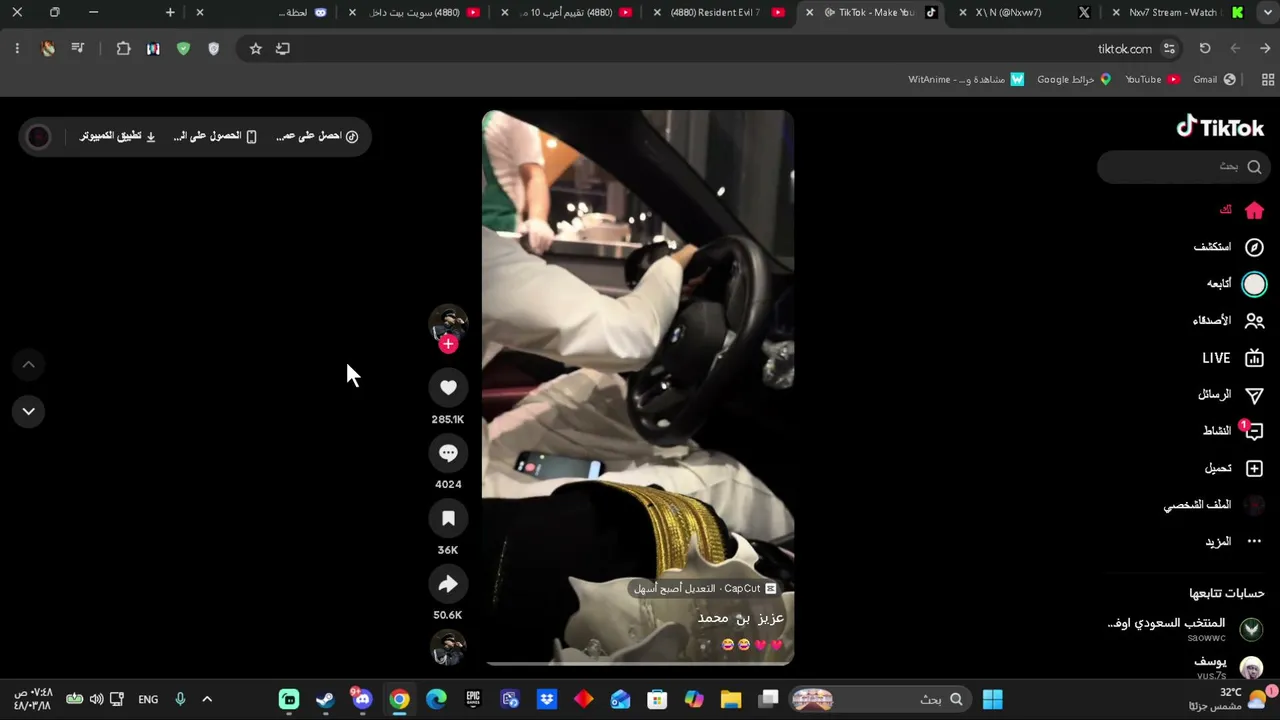Image resolution: width=1280 pixels, height=720 pixels.
Task: Open the video author name عزيز بن محمد
Action: [x=741, y=618]
